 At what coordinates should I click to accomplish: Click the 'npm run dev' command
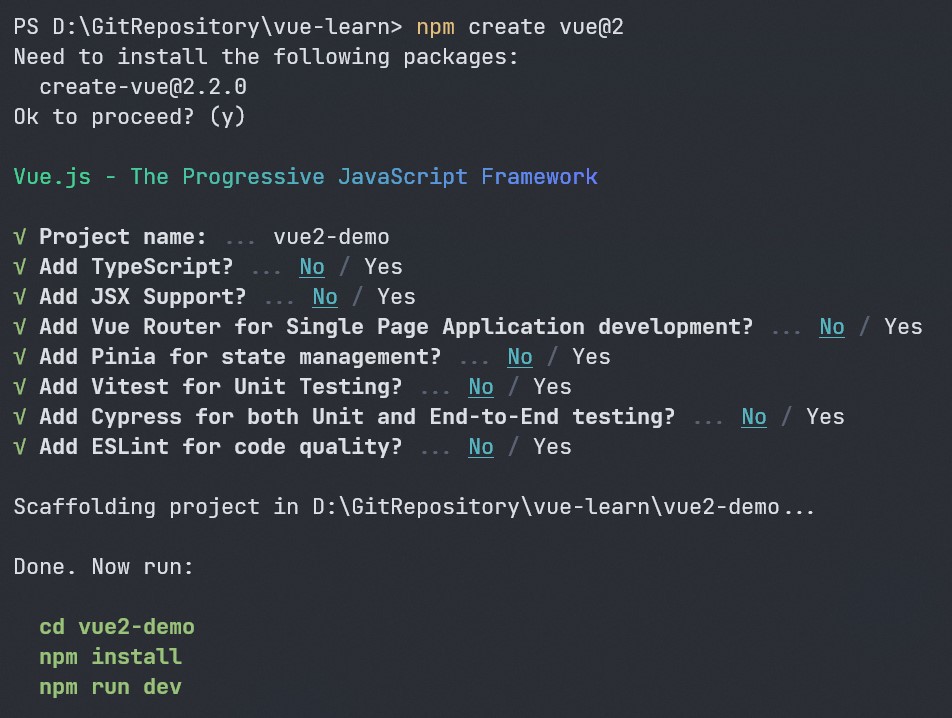click(110, 687)
